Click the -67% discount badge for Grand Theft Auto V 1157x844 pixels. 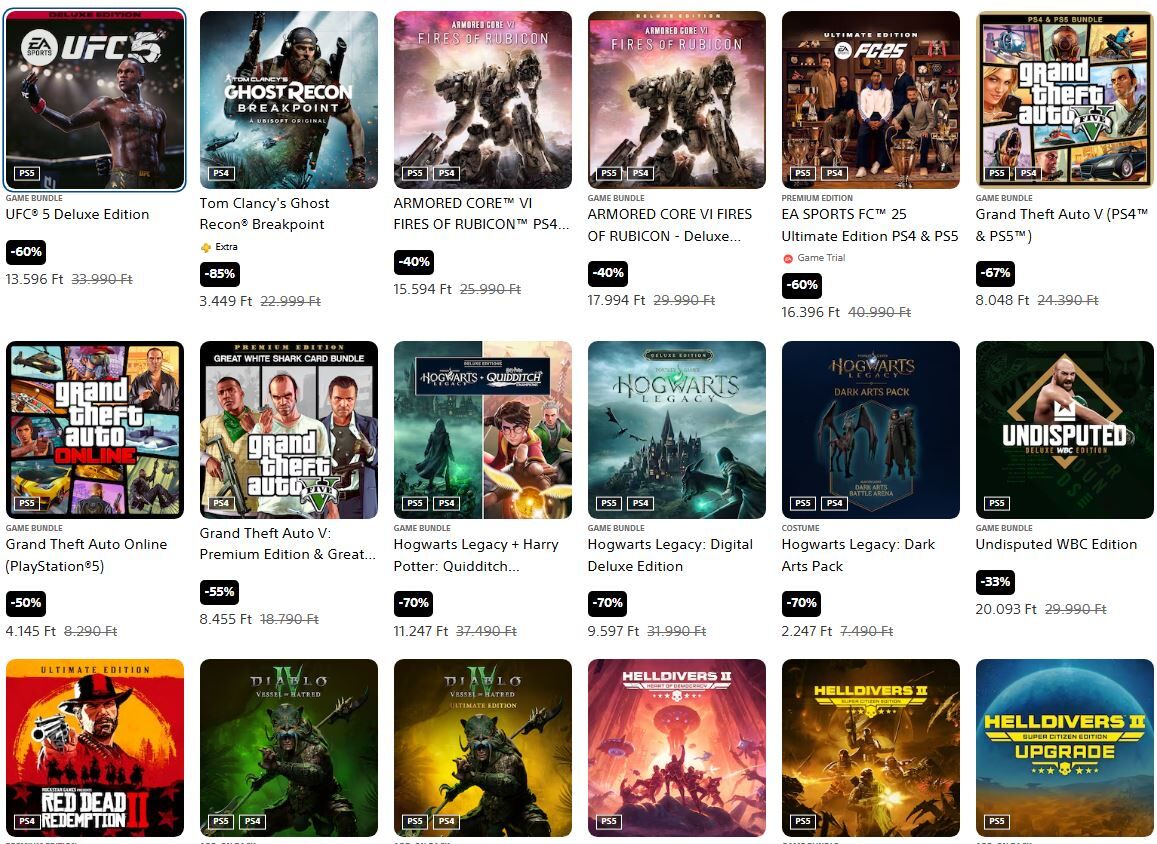pos(995,273)
